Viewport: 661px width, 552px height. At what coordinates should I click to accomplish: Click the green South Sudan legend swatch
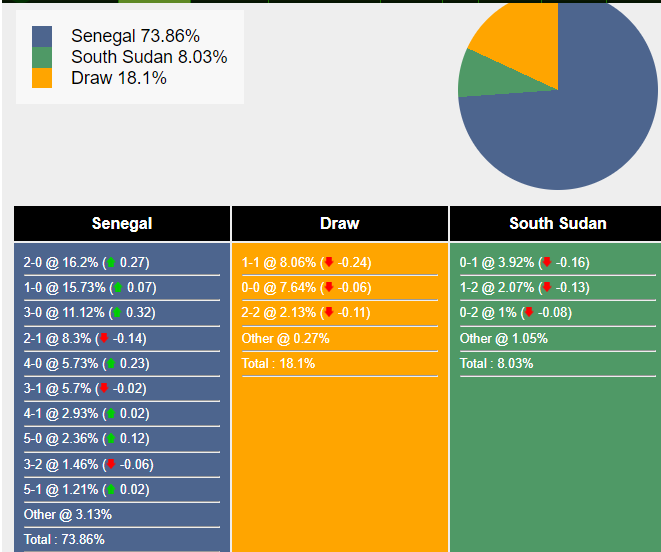(42, 57)
